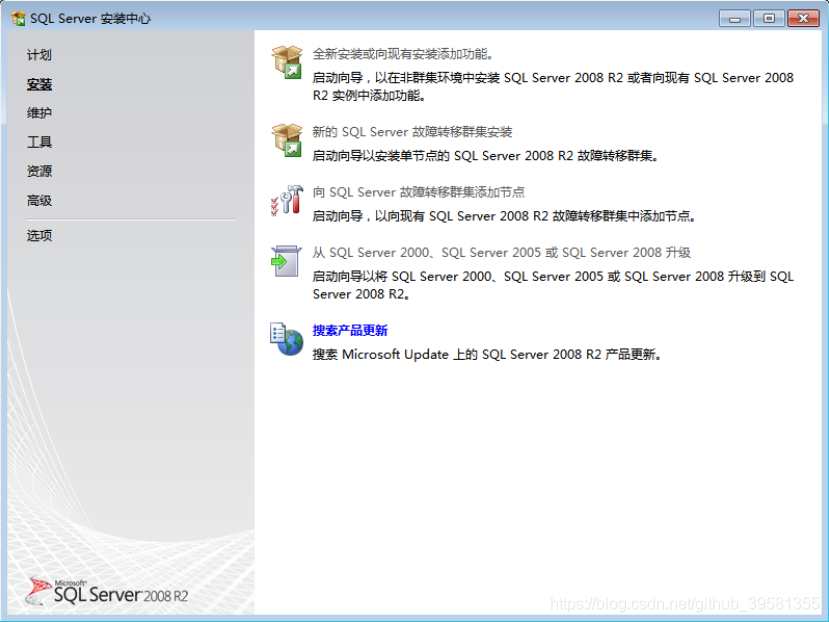Open the 搜索产品更新 link
Image resolution: width=829 pixels, height=622 pixels.
coord(350,331)
